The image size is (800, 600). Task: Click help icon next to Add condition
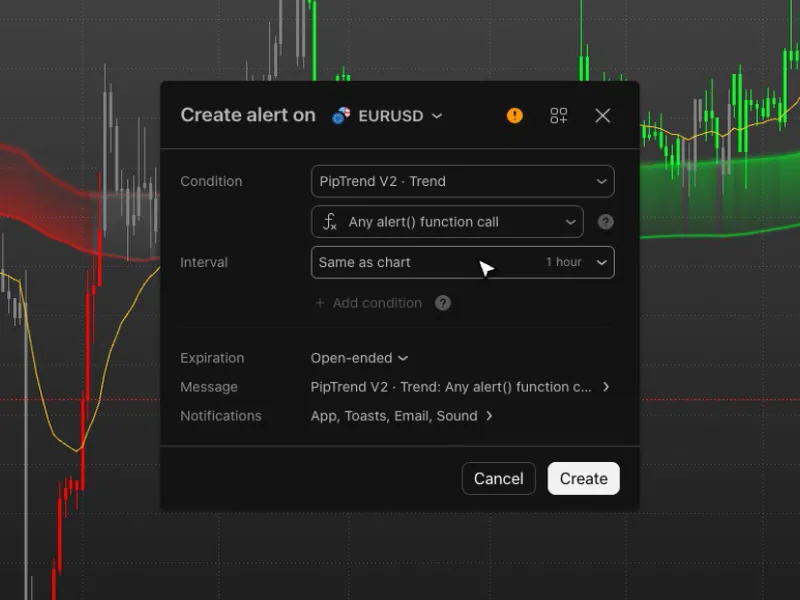[x=443, y=303]
